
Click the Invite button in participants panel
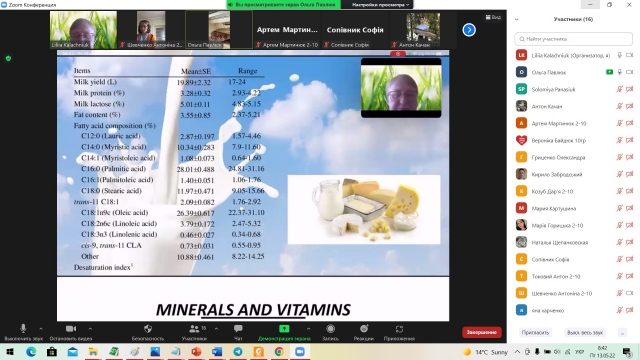pyautogui.click(x=535, y=333)
